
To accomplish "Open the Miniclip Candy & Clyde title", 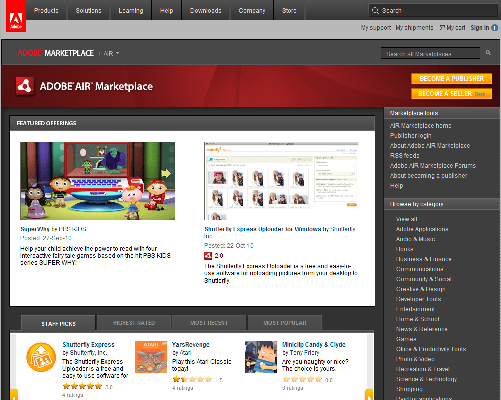I will pyautogui.click(x=314, y=344).
